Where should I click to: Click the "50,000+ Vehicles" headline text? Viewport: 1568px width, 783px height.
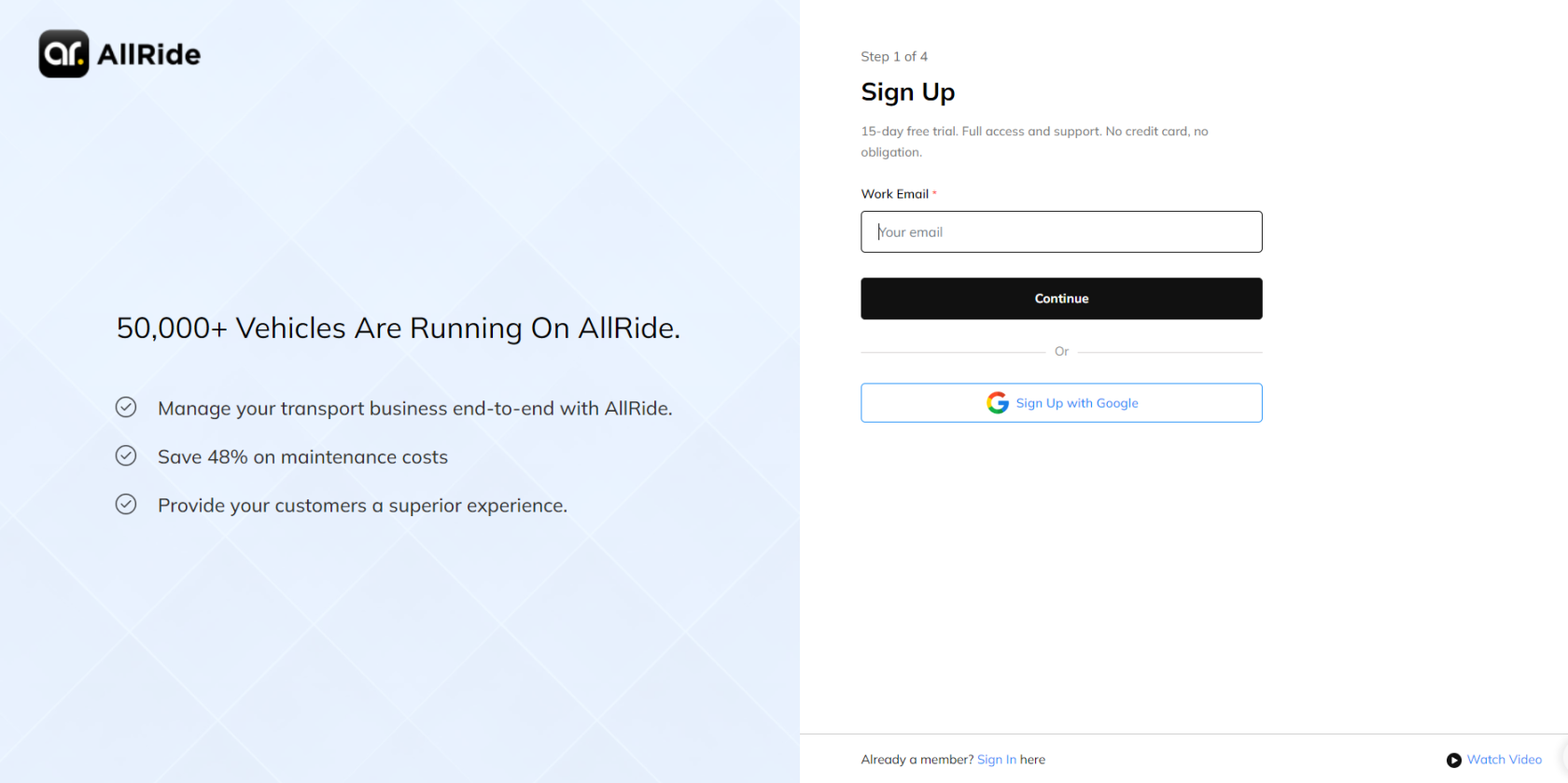[x=398, y=328]
